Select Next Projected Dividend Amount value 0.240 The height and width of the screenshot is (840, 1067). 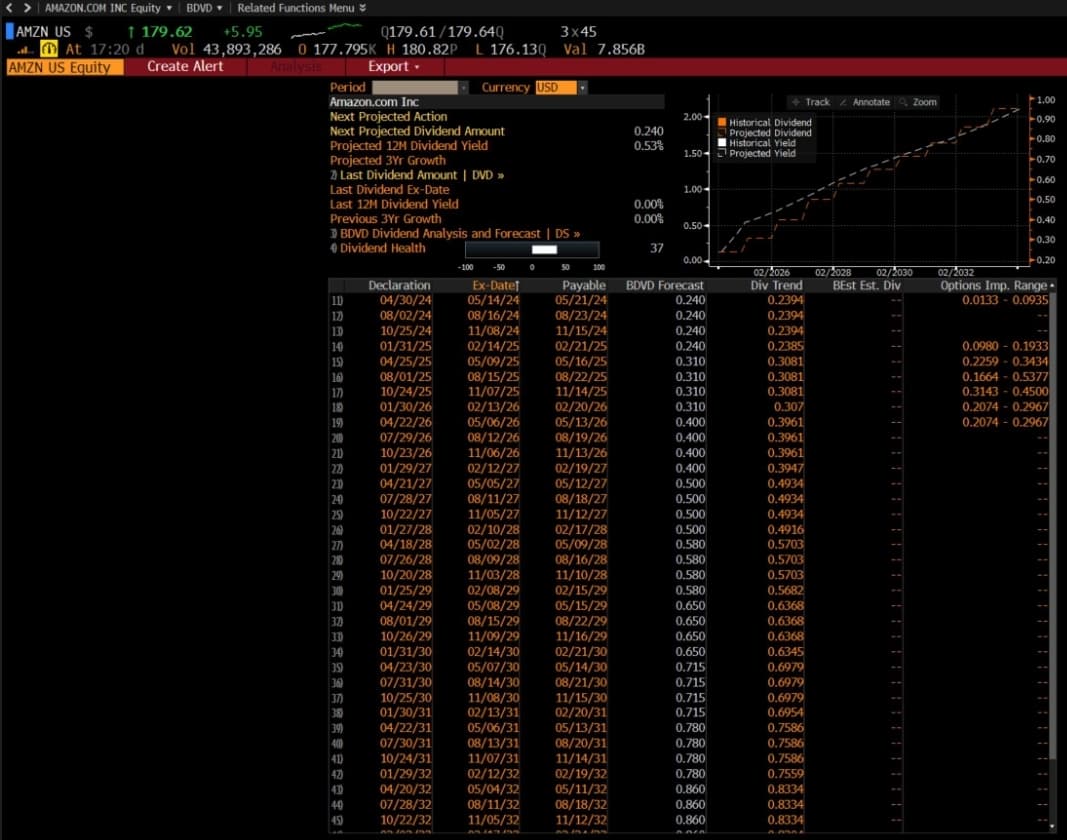tap(648, 131)
